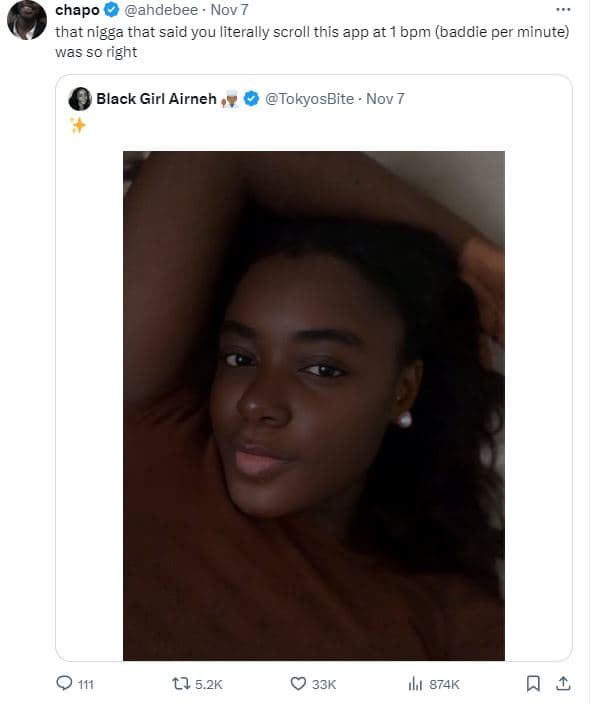The height and width of the screenshot is (704, 607).
Task: Click the quoted tweet's small profile avatar
Action: coord(80,99)
